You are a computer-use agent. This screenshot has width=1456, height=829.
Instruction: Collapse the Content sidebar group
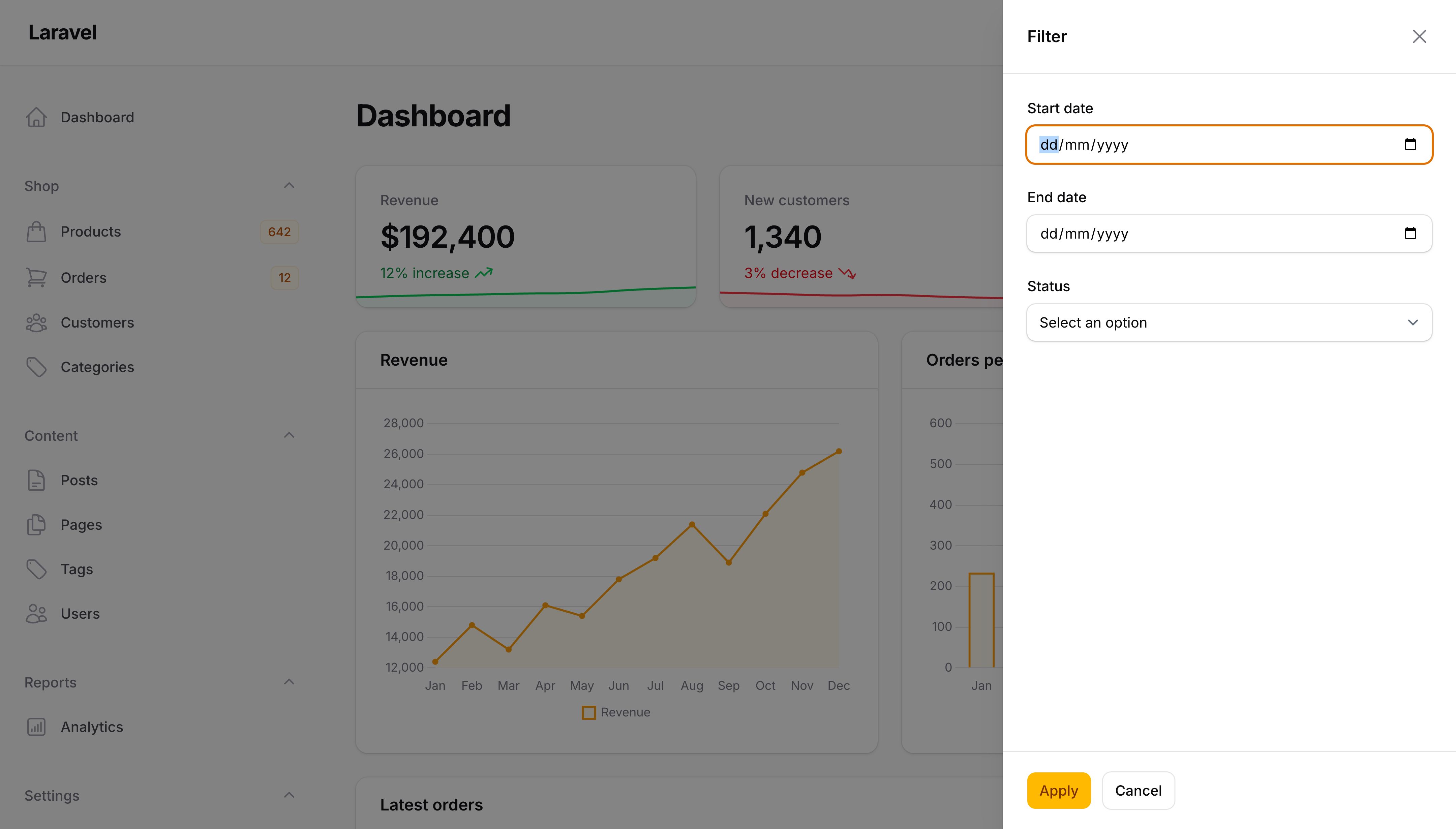point(289,436)
